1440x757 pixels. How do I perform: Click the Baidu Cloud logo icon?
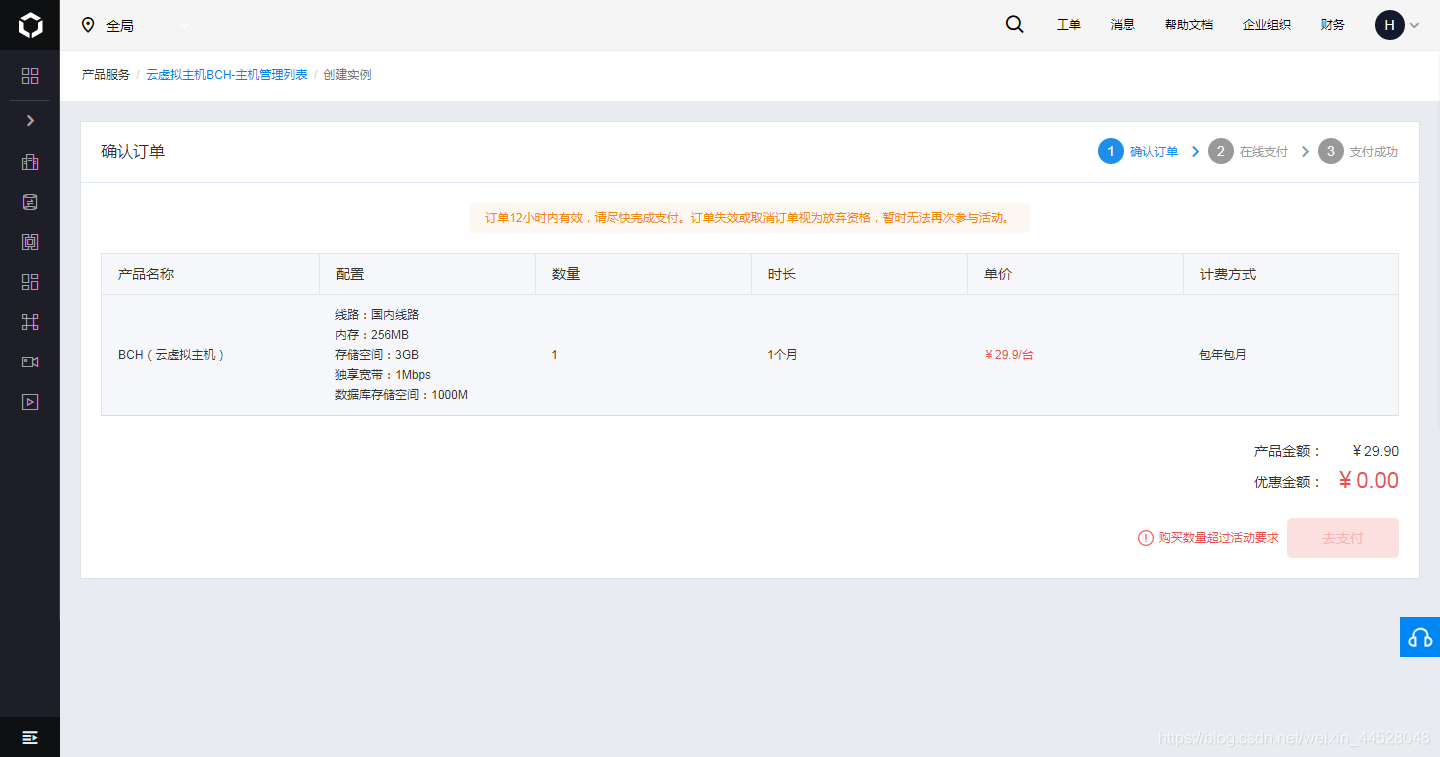[30, 25]
